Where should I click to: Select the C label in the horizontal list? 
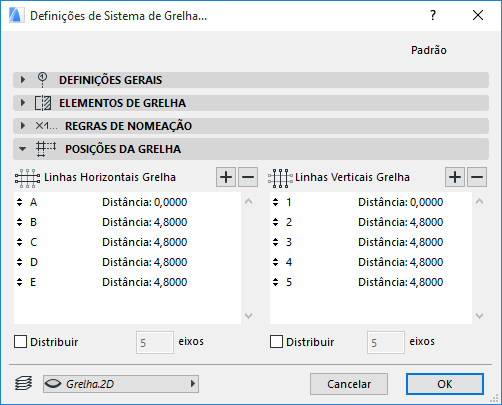coord(33,242)
